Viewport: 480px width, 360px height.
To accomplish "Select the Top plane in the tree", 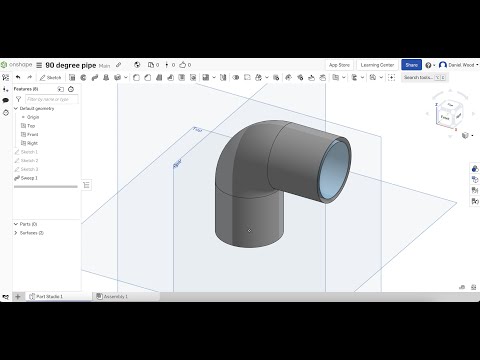I will point(31,126).
